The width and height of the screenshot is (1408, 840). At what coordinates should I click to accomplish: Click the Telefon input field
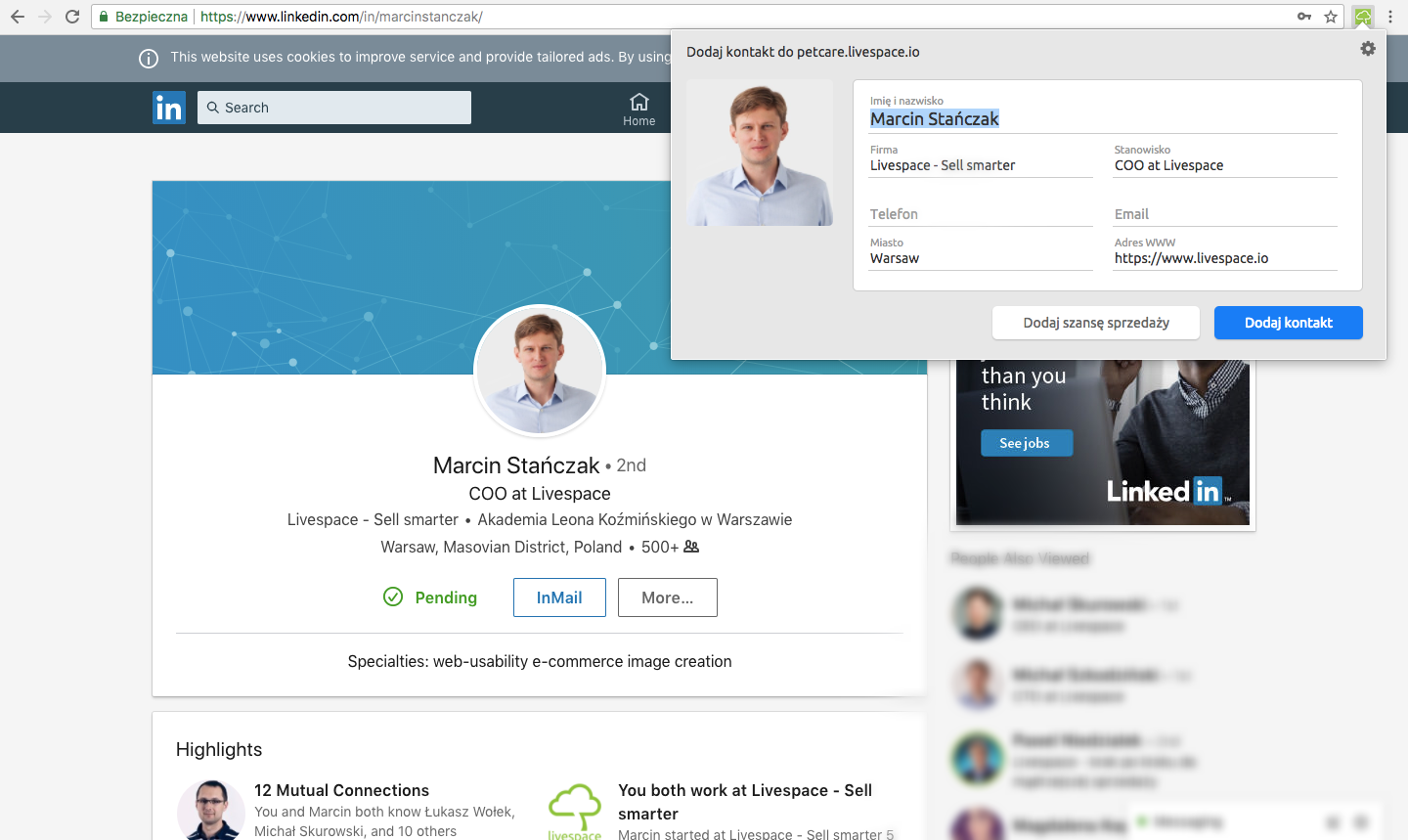(981, 214)
